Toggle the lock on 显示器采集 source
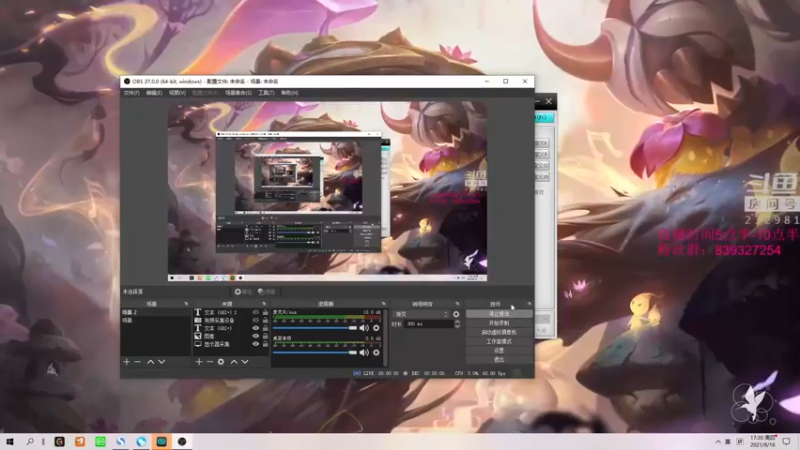The height and width of the screenshot is (450, 800). click(265, 344)
